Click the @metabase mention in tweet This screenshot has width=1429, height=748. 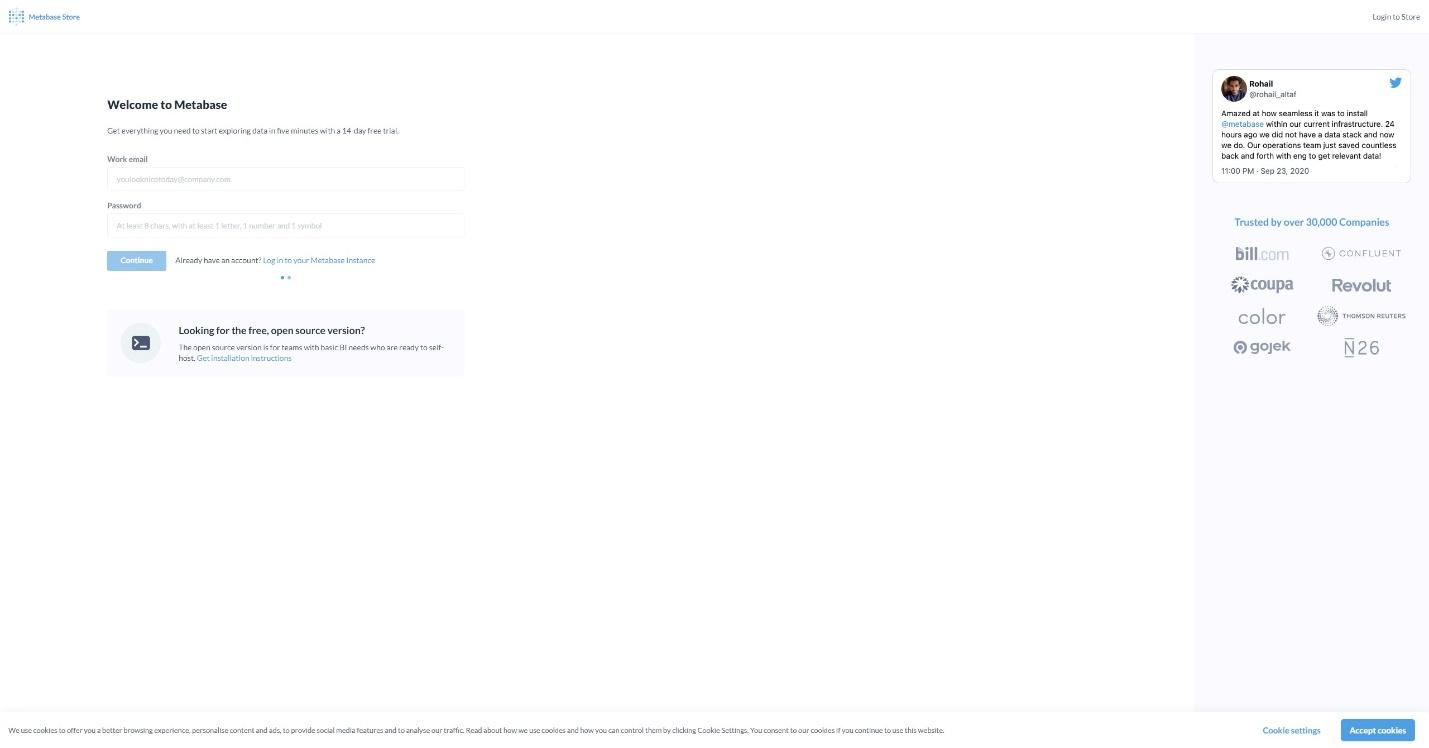click(x=1242, y=124)
